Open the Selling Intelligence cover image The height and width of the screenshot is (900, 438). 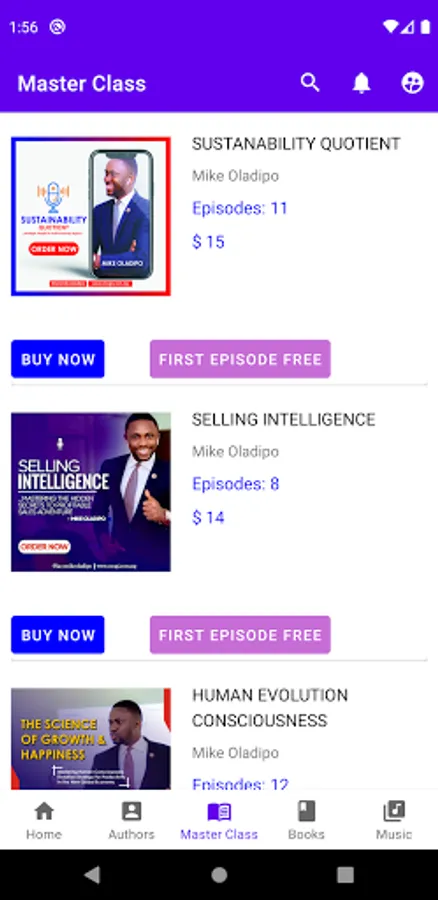click(91, 492)
